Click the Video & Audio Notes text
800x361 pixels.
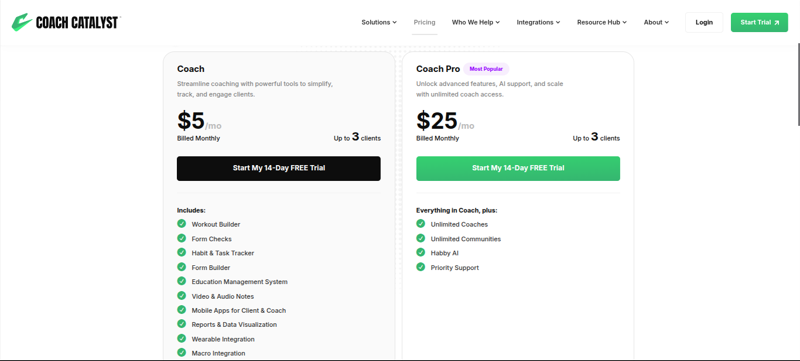pos(223,296)
